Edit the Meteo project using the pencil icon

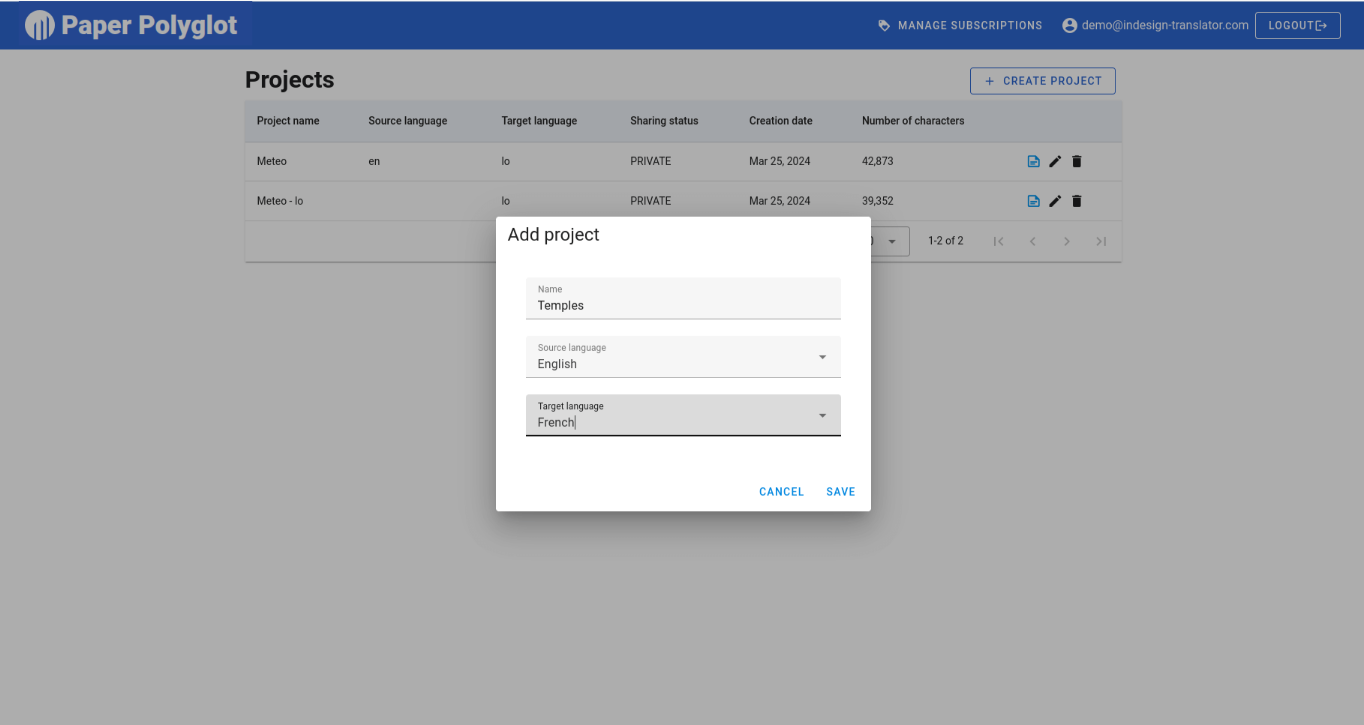coord(1055,161)
